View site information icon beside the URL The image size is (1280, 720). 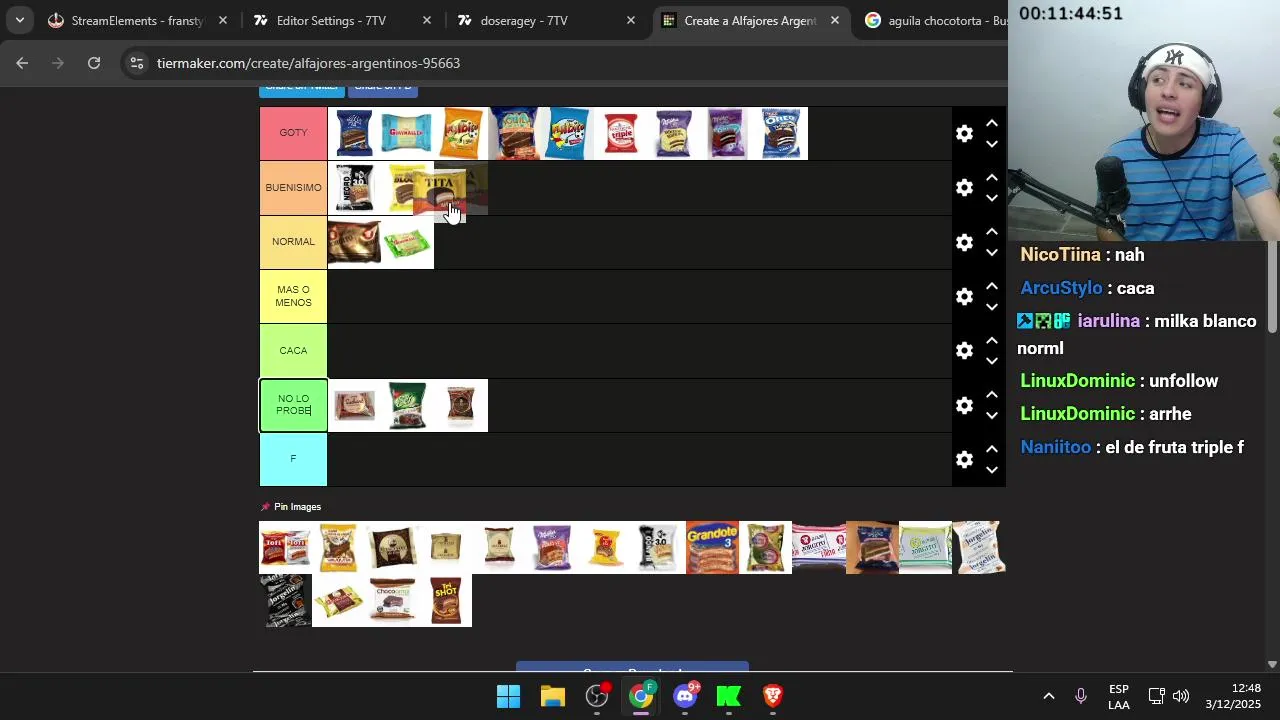(137, 63)
